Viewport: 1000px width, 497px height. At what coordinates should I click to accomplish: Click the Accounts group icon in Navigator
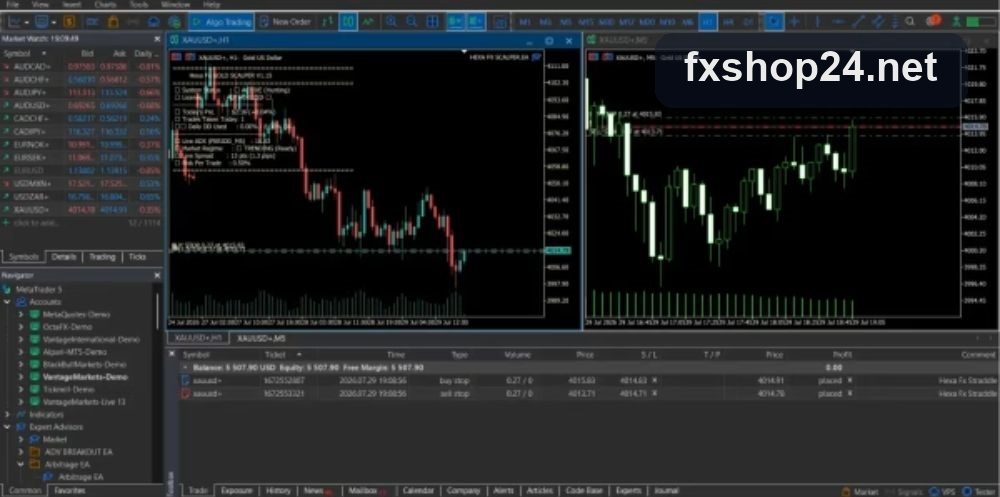click(21, 302)
